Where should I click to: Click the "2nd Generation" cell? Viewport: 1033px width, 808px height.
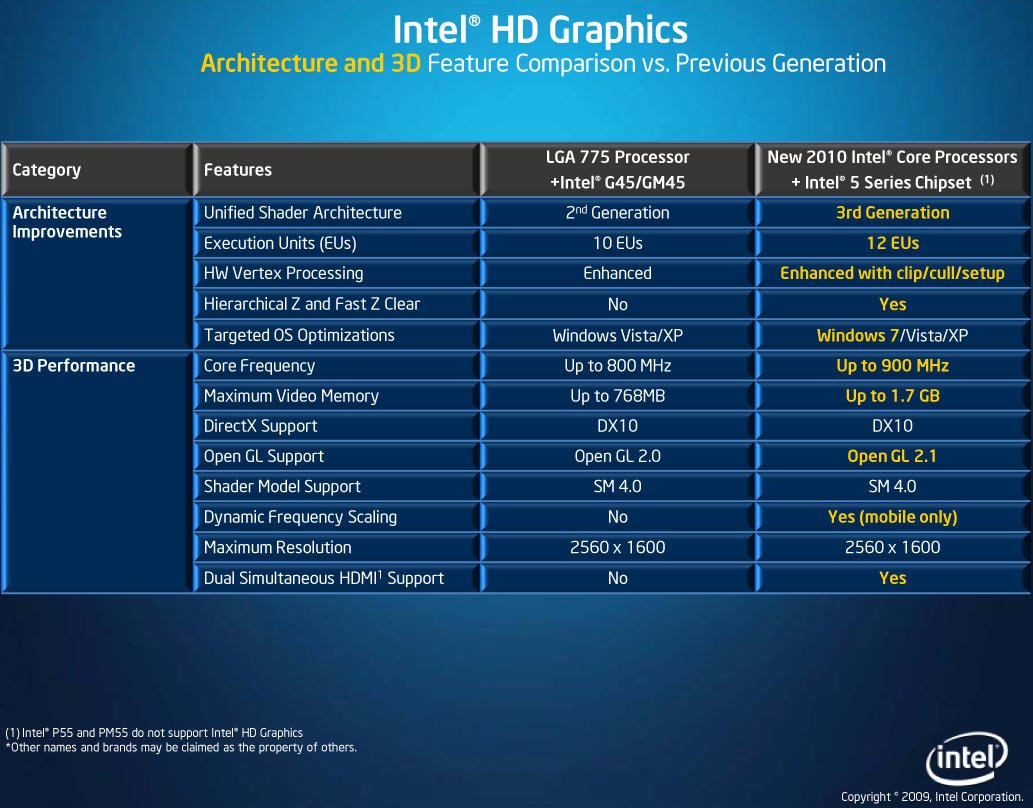pos(617,213)
